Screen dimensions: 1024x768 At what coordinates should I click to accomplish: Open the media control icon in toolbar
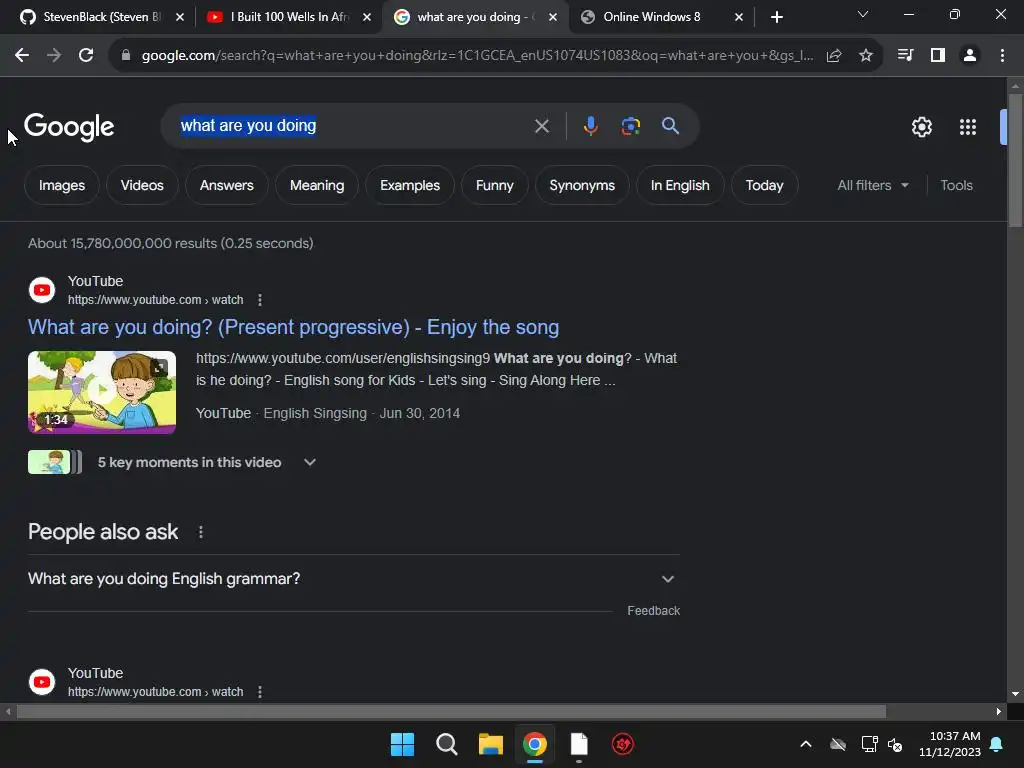(x=905, y=56)
